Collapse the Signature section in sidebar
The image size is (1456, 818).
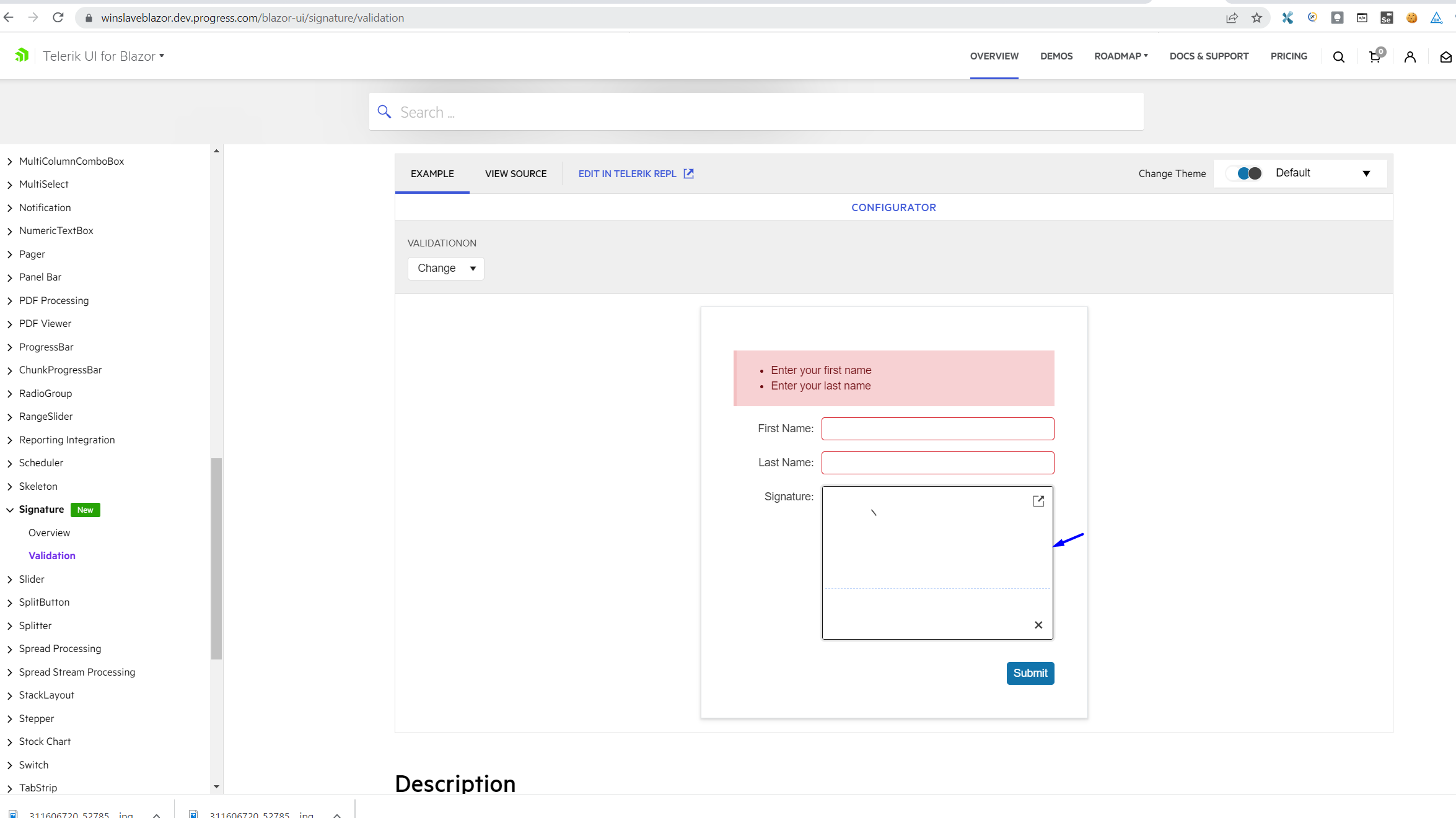point(9,509)
